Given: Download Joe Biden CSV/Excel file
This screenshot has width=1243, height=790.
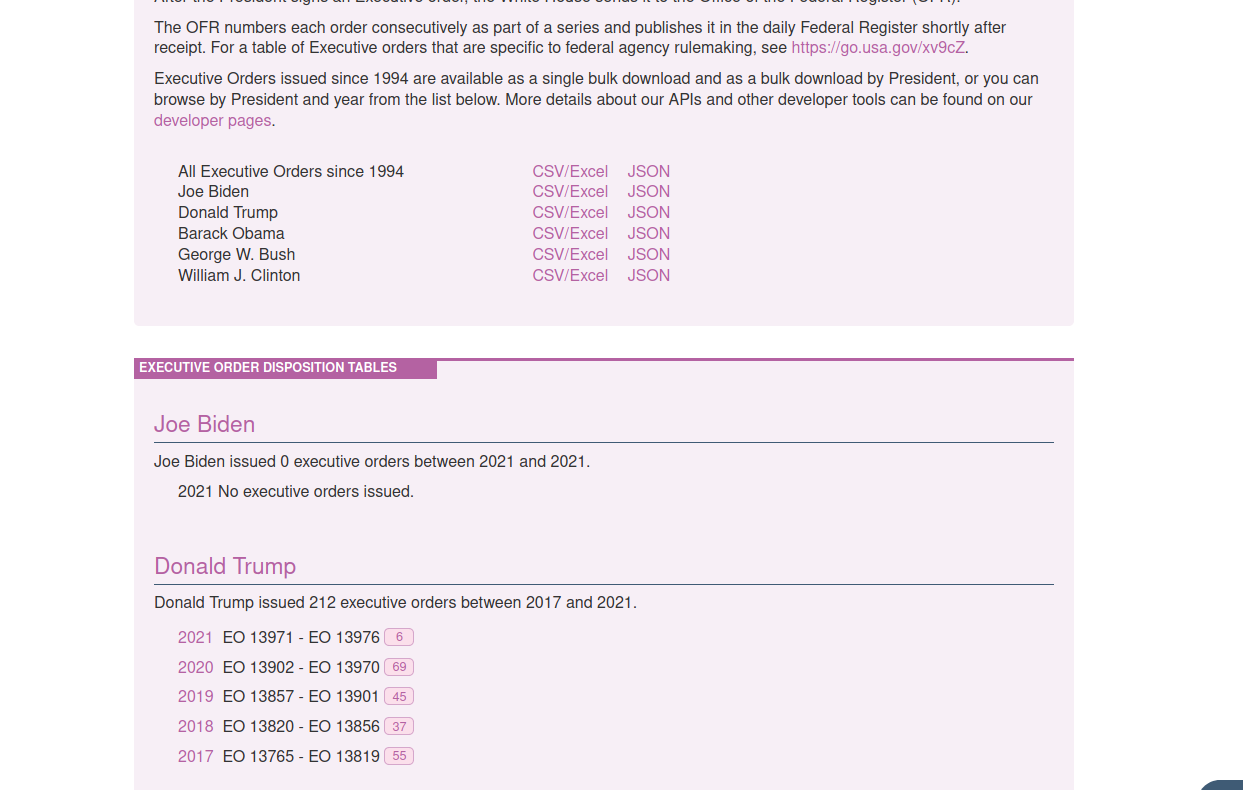Looking at the screenshot, I should [570, 192].
